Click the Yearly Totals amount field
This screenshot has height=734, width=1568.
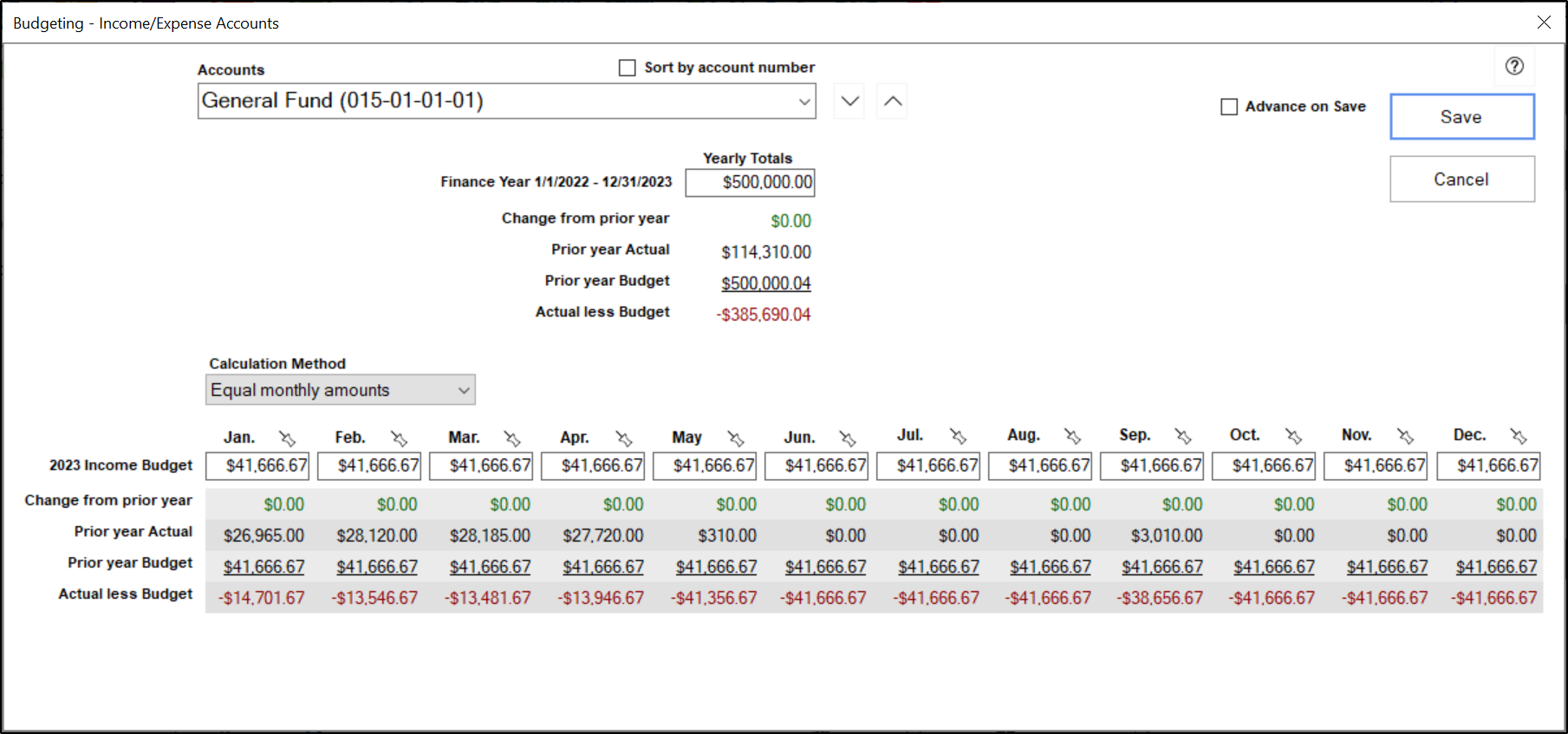pos(750,183)
